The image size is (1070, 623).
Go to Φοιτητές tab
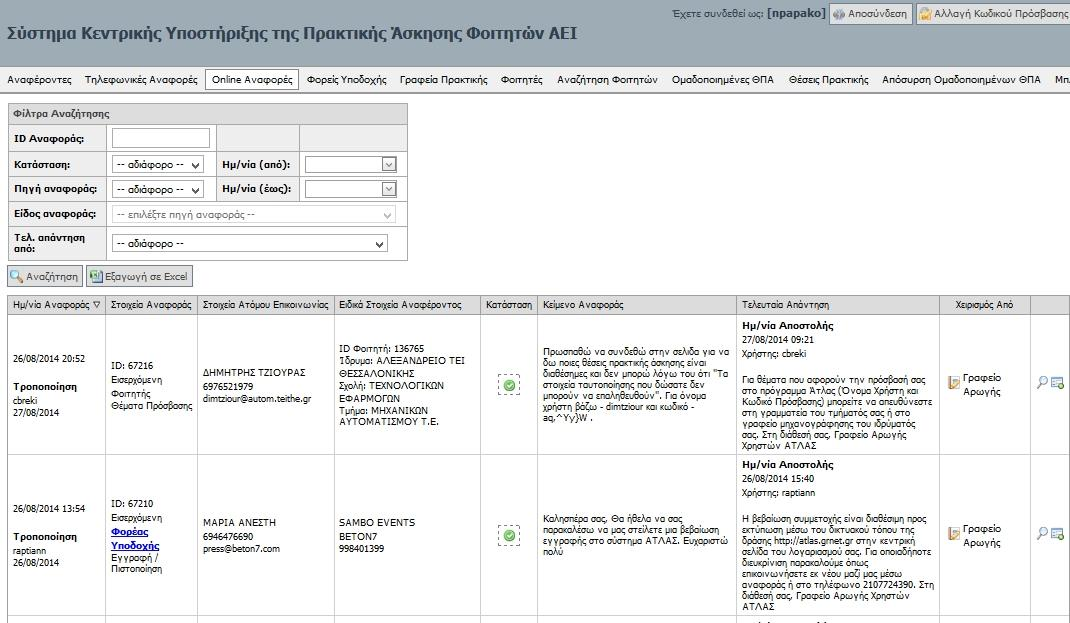click(x=521, y=80)
